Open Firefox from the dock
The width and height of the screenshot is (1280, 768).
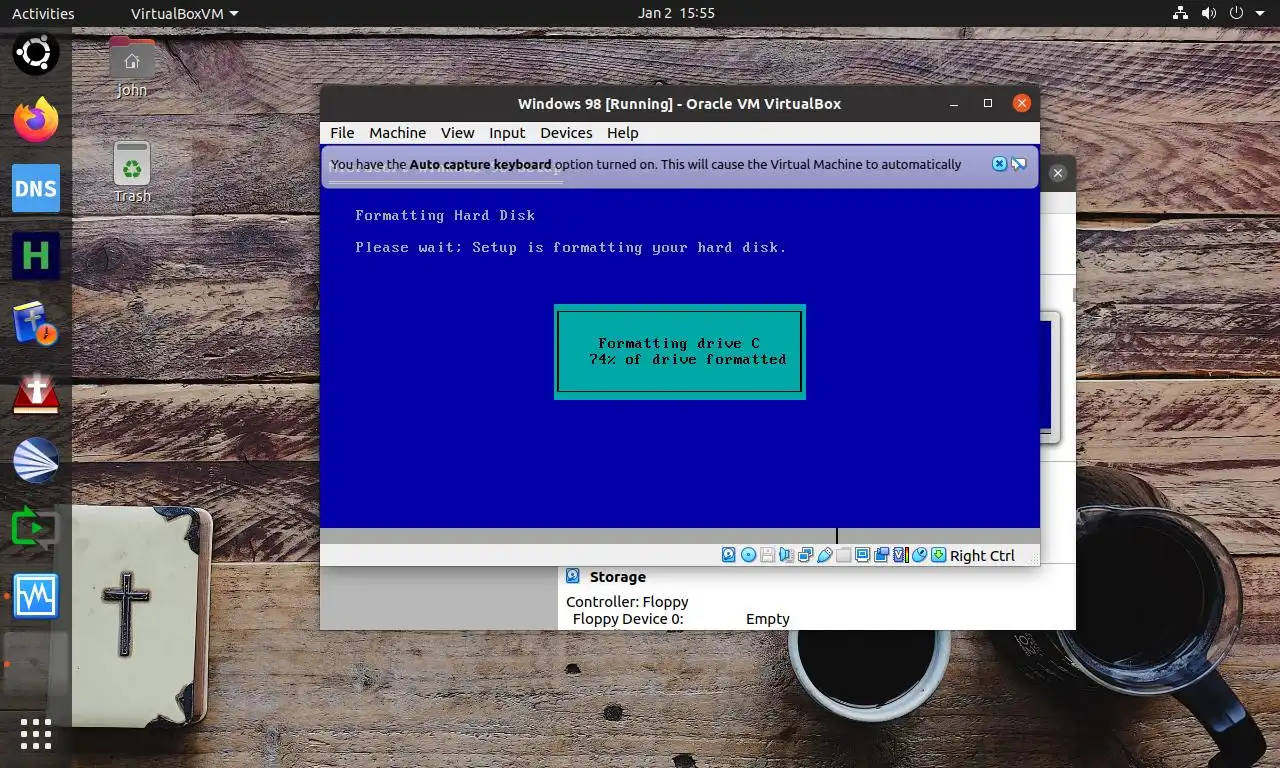click(x=36, y=121)
